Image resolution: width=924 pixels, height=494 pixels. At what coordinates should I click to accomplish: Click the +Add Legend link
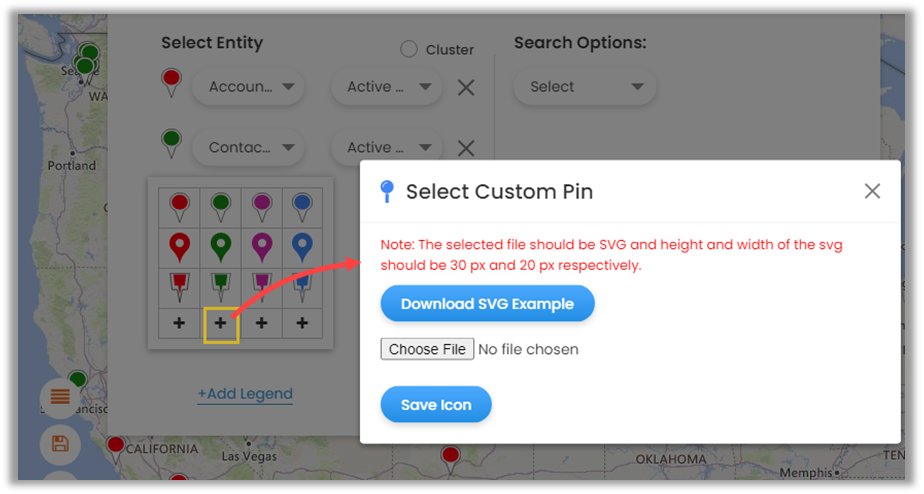coord(245,394)
